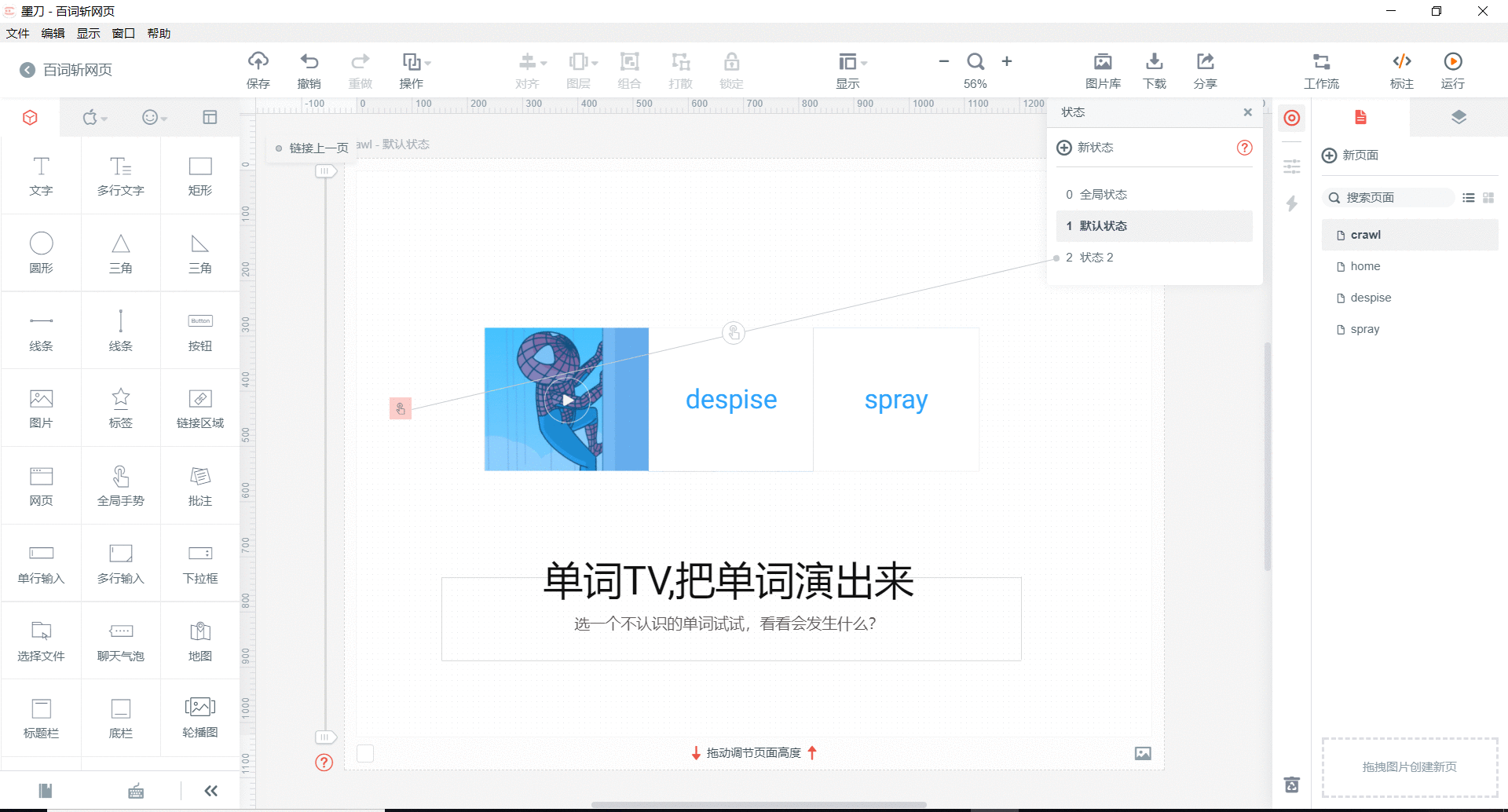Switch to the layers panel tab
1508x812 pixels.
(1459, 118)
